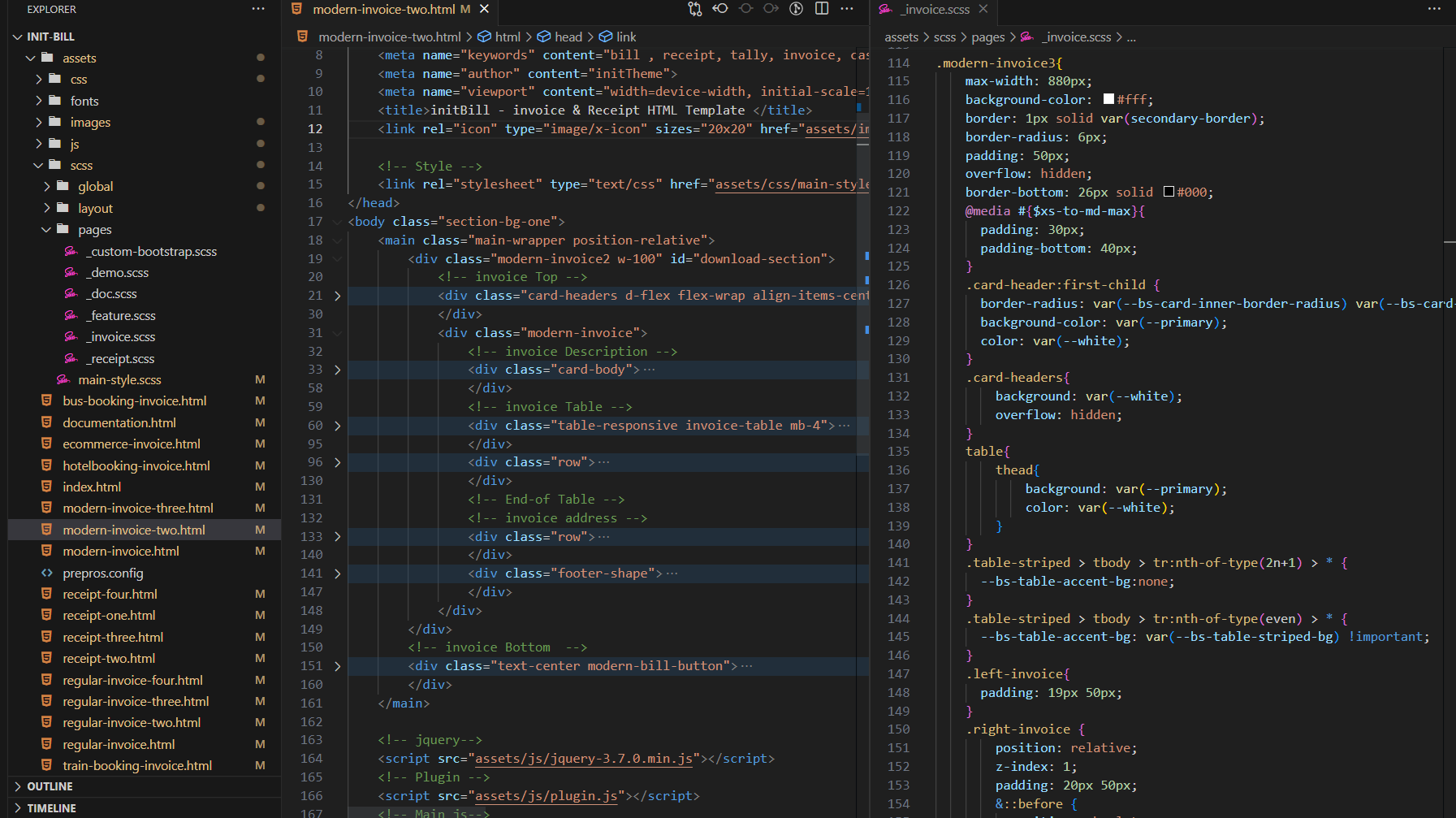This screenshot has height=818, width=1456.
Task: Click HTML icon beside receipt-four.html
Action: click(47, 594)
